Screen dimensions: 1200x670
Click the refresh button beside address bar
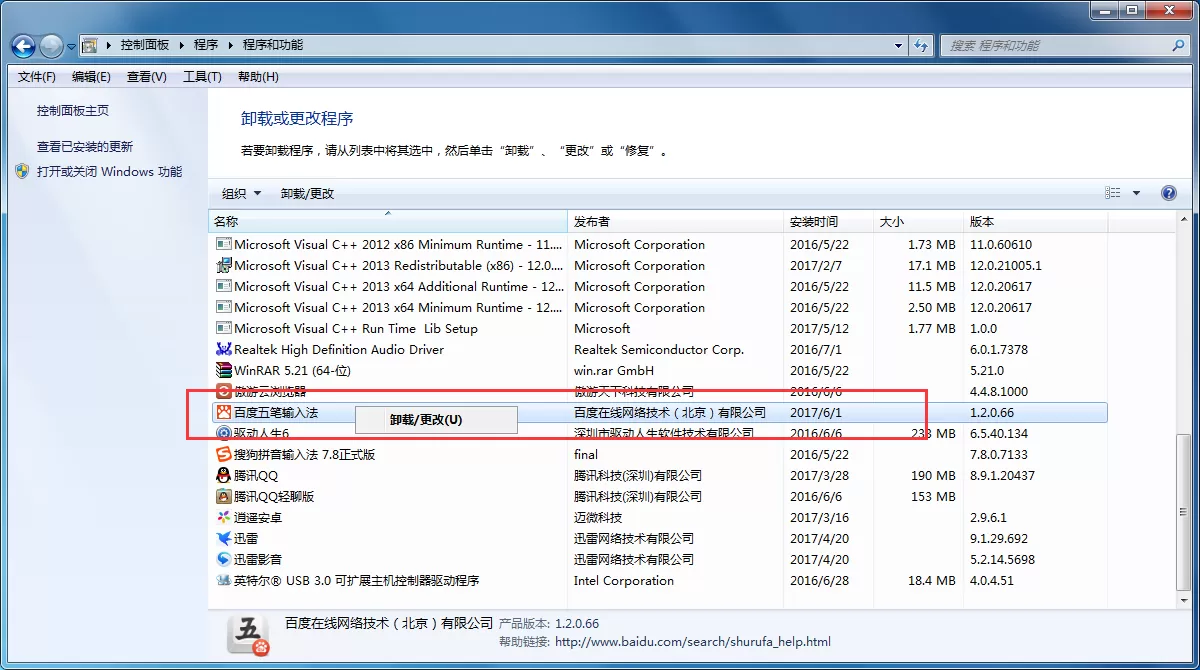[922, 45]
